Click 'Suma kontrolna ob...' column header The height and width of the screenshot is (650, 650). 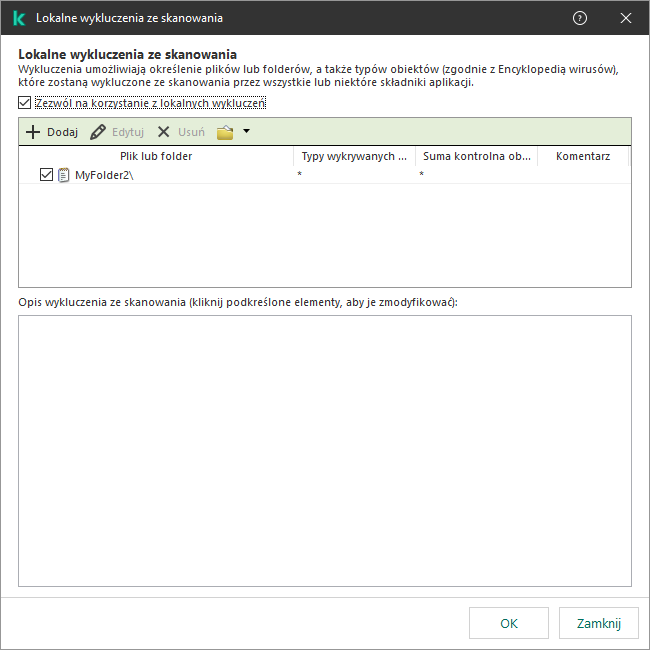pyautogui.click(x=477, y=156)
